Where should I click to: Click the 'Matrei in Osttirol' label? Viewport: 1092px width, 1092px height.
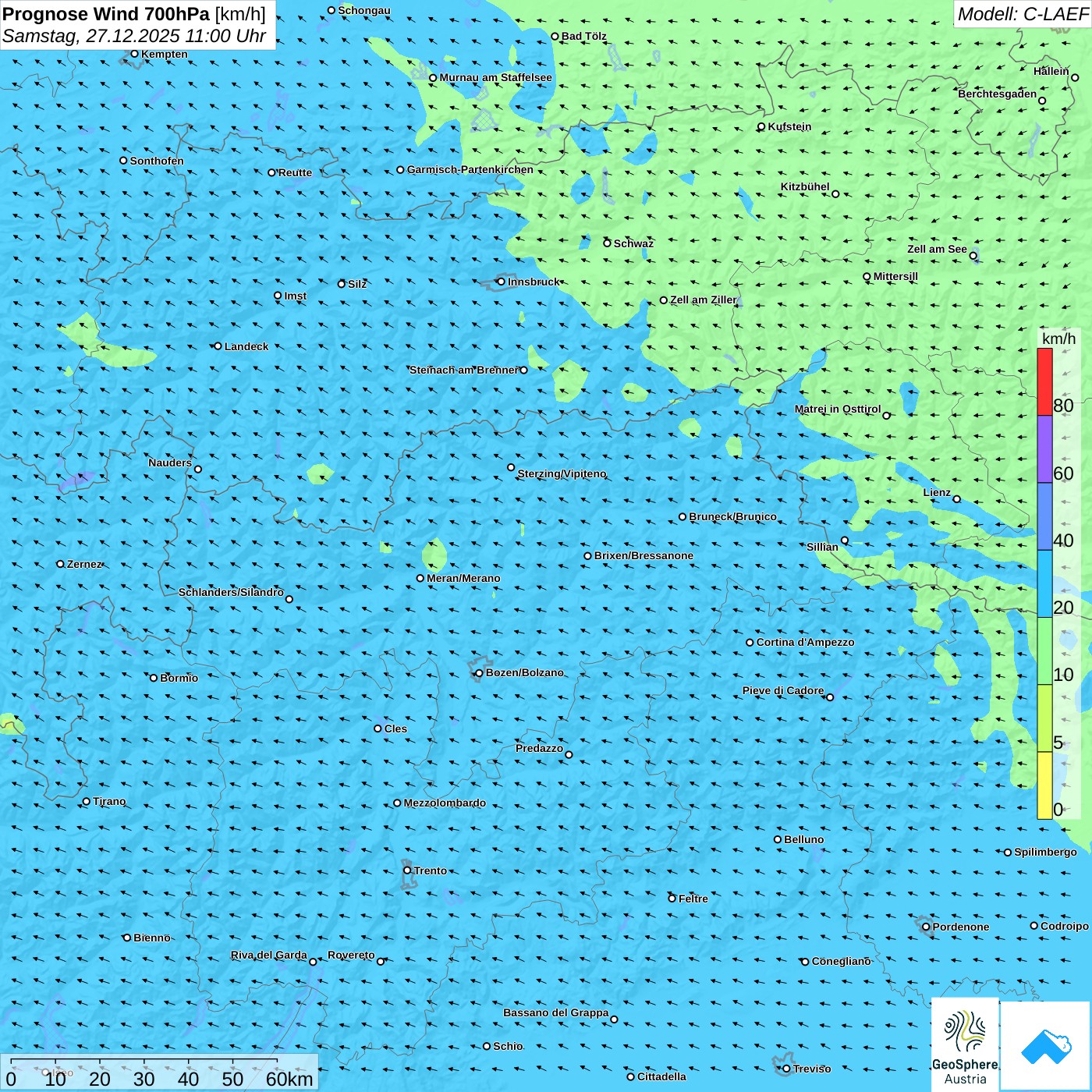pos(838,409)
